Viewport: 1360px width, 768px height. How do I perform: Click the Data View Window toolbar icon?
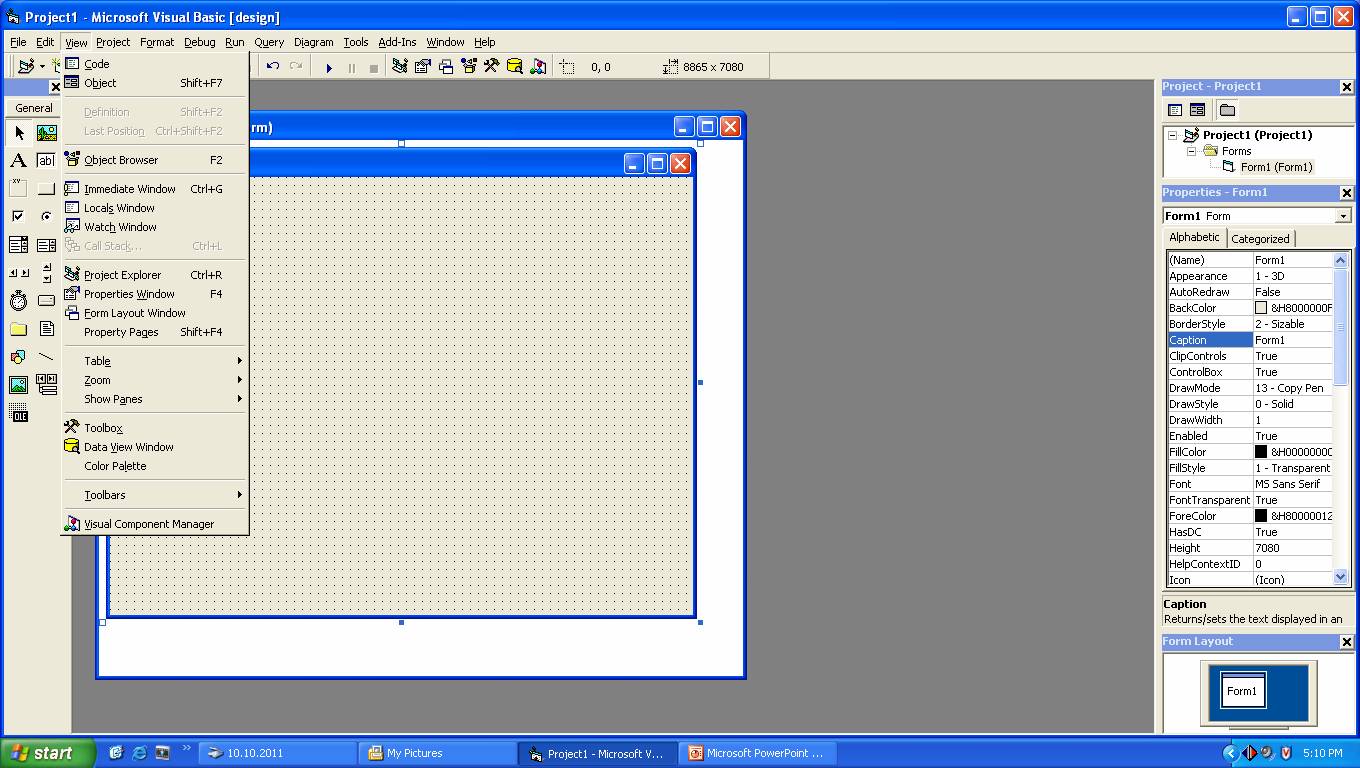click(x=514, y=67)
